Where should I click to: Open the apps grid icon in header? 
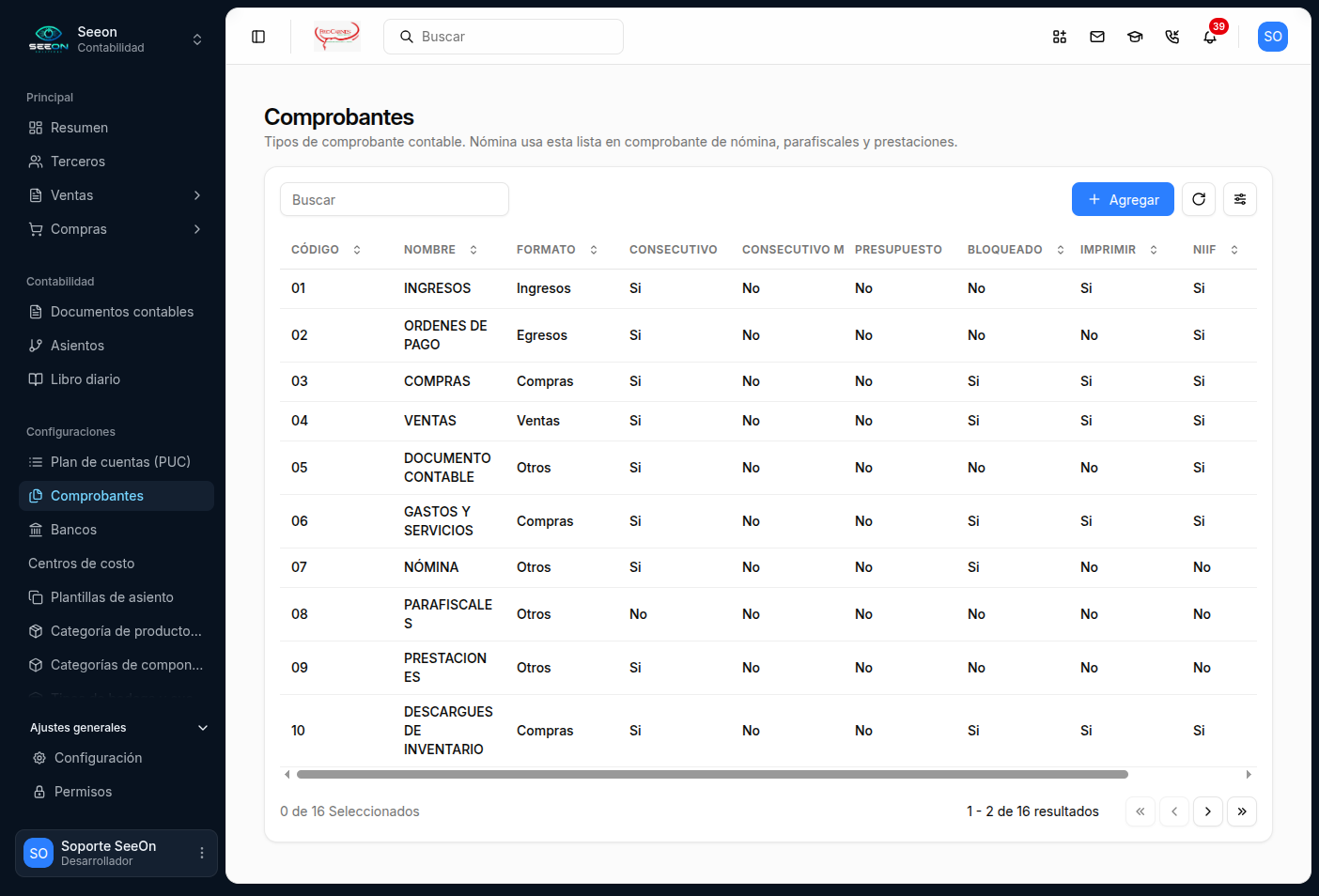click(1060, 37)
